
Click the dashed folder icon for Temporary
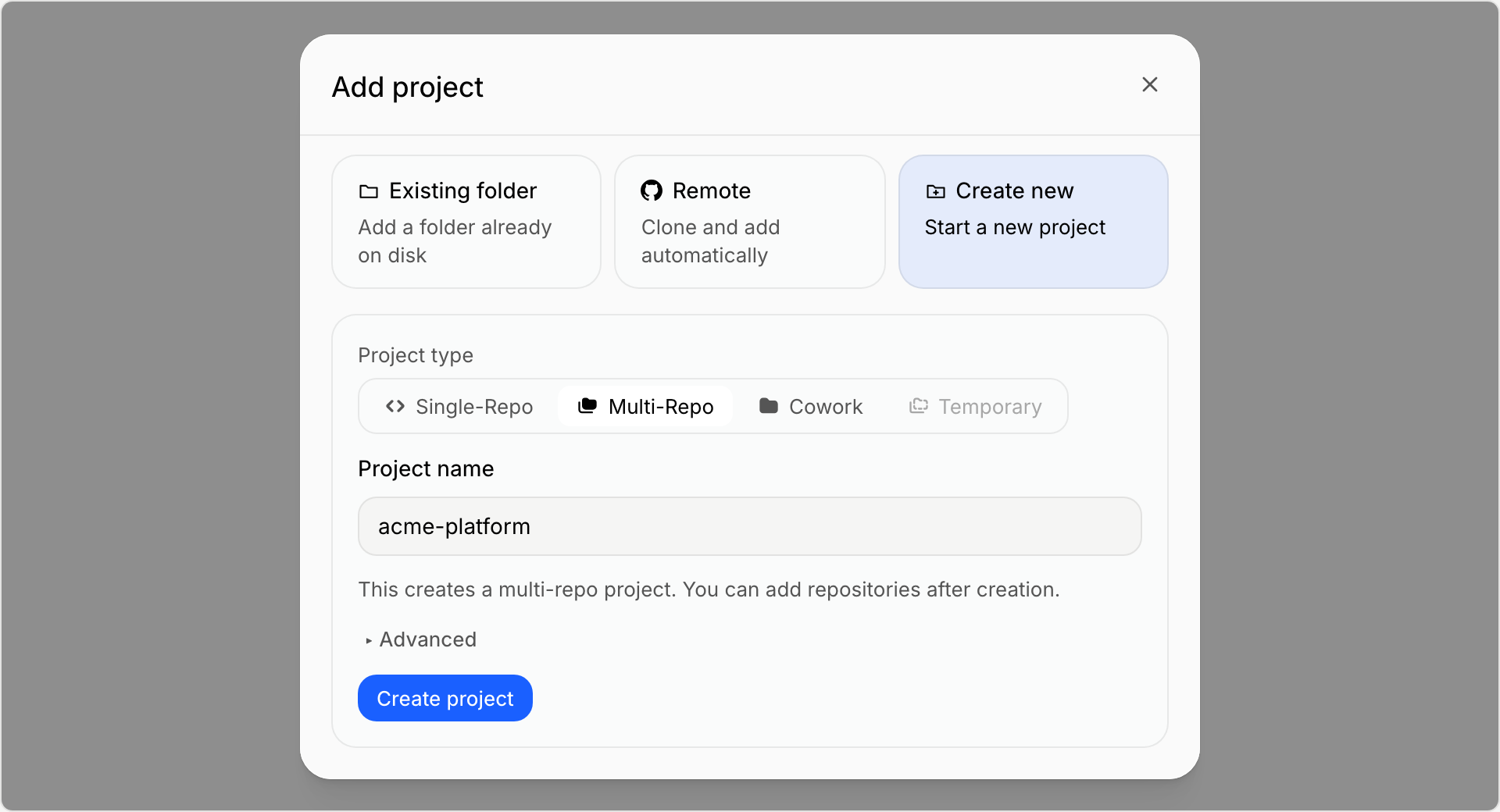tap(919, 406)
